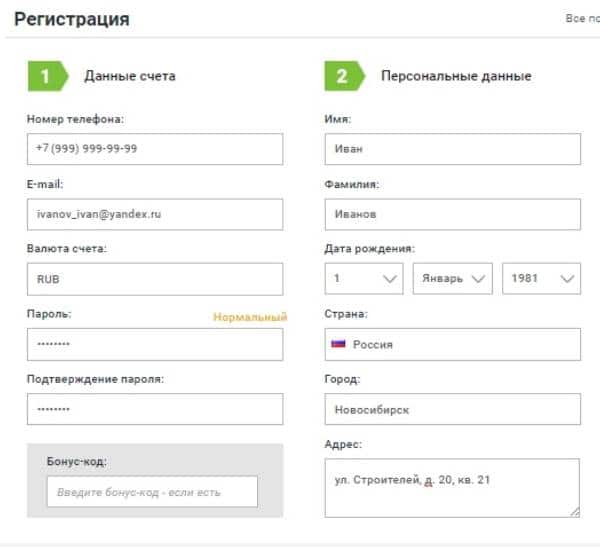Click the address field resize handle
600x547 pixels.
(x=574, y=511)
